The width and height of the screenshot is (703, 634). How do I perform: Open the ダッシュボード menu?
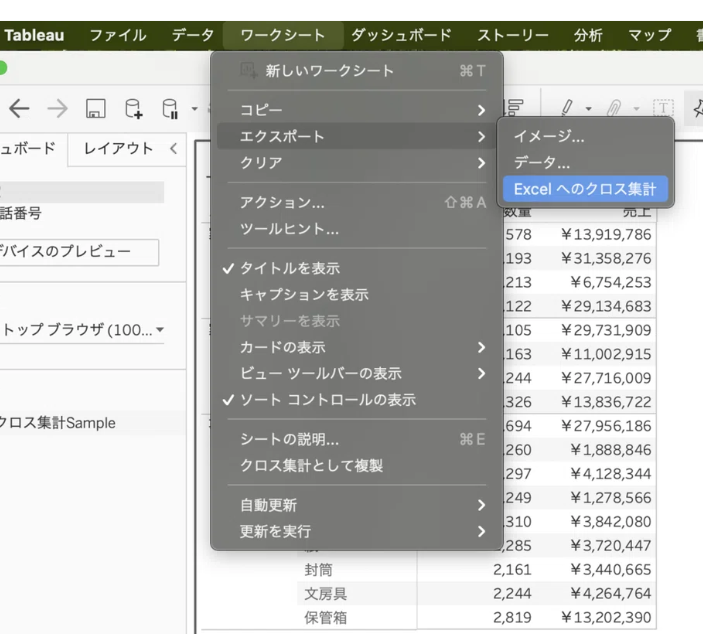tap(401, 35)
